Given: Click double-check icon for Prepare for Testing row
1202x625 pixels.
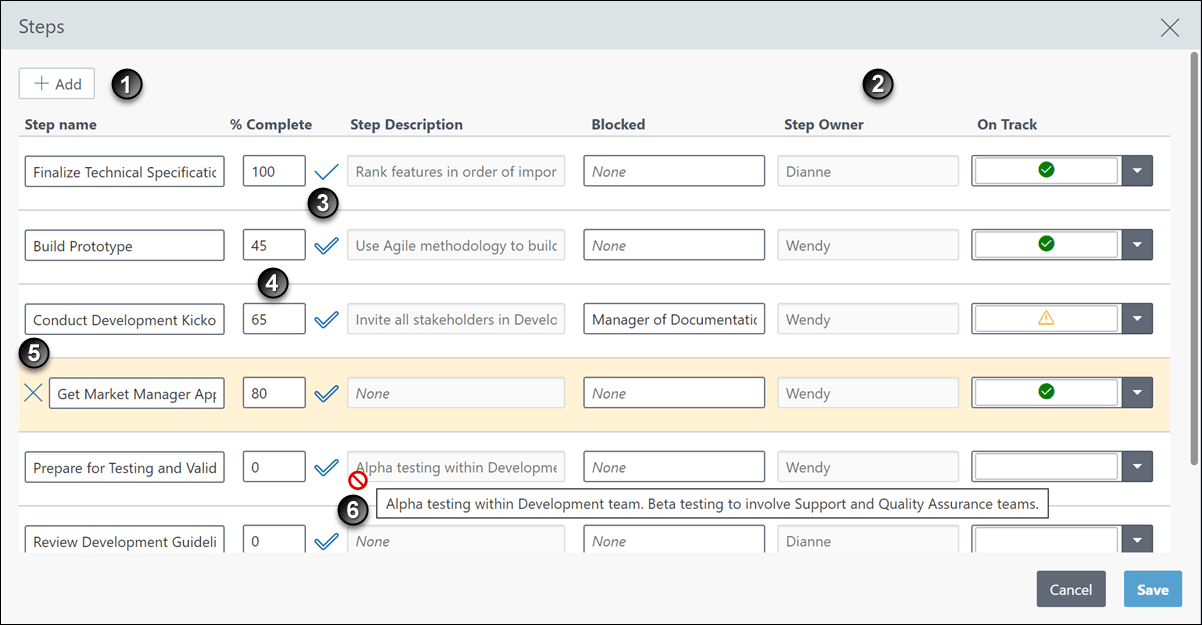Looking at the screenshot, I should point(326,467).
